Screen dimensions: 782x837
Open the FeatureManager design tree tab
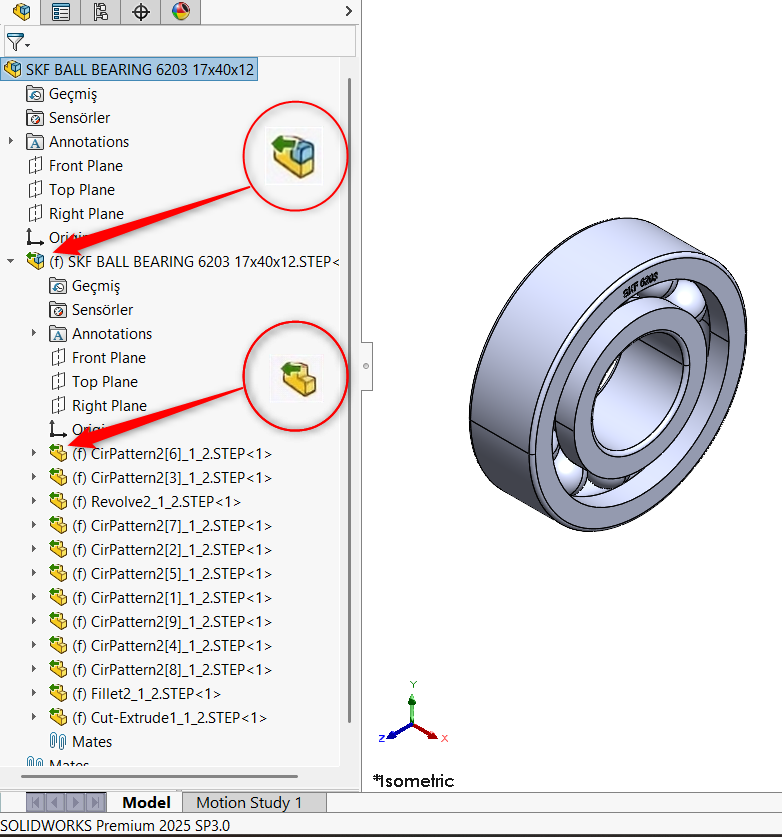21,11
